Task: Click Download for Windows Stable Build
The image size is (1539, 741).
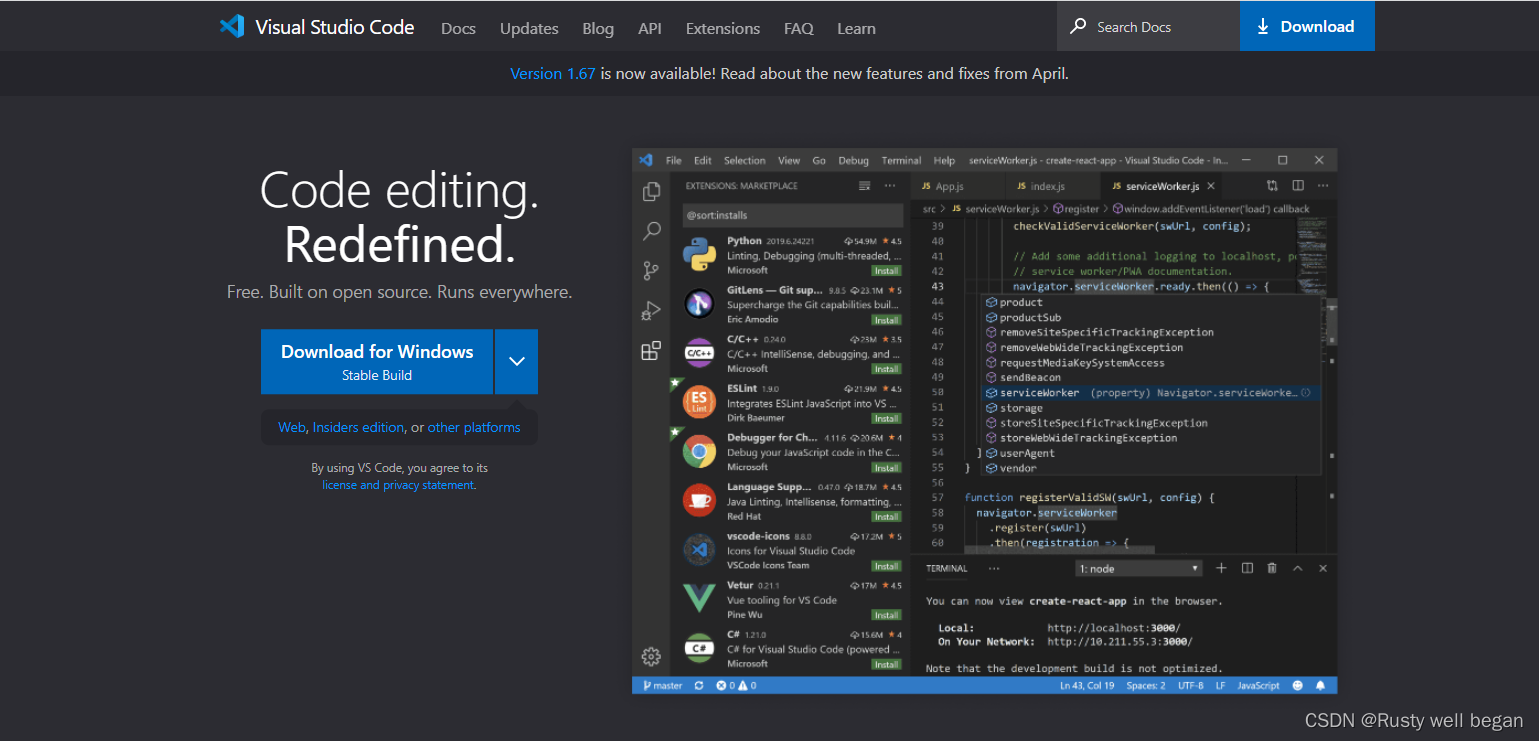Action: pyautogui.click(x=377, y=361)
